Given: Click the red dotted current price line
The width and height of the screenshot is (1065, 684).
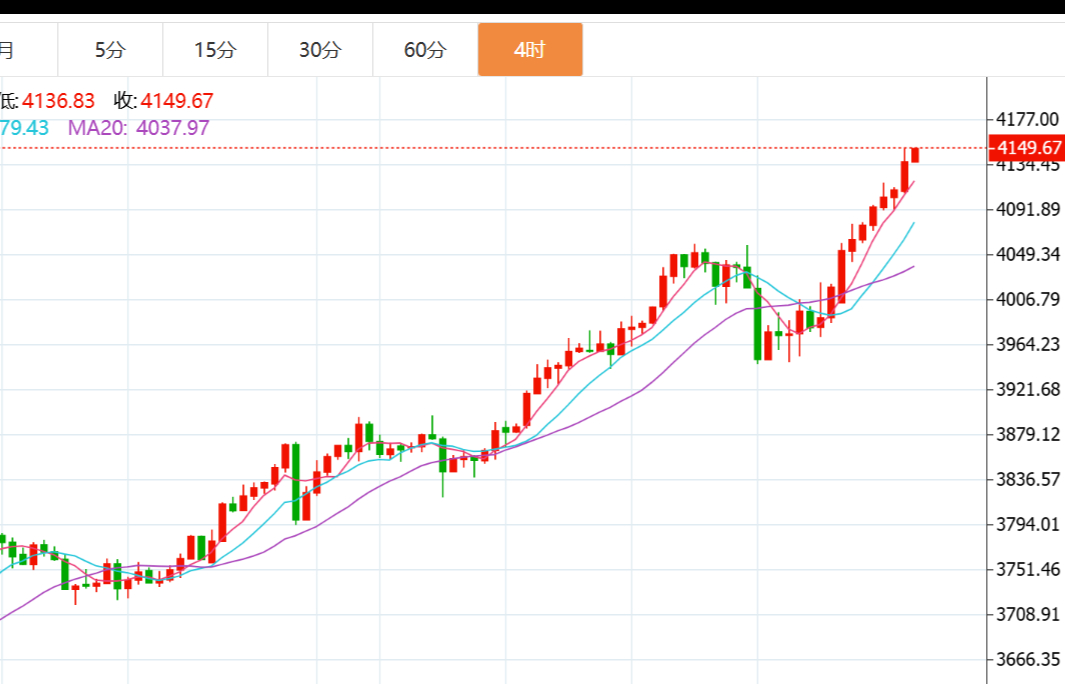Looking at the screenshot, I should 500,148.
